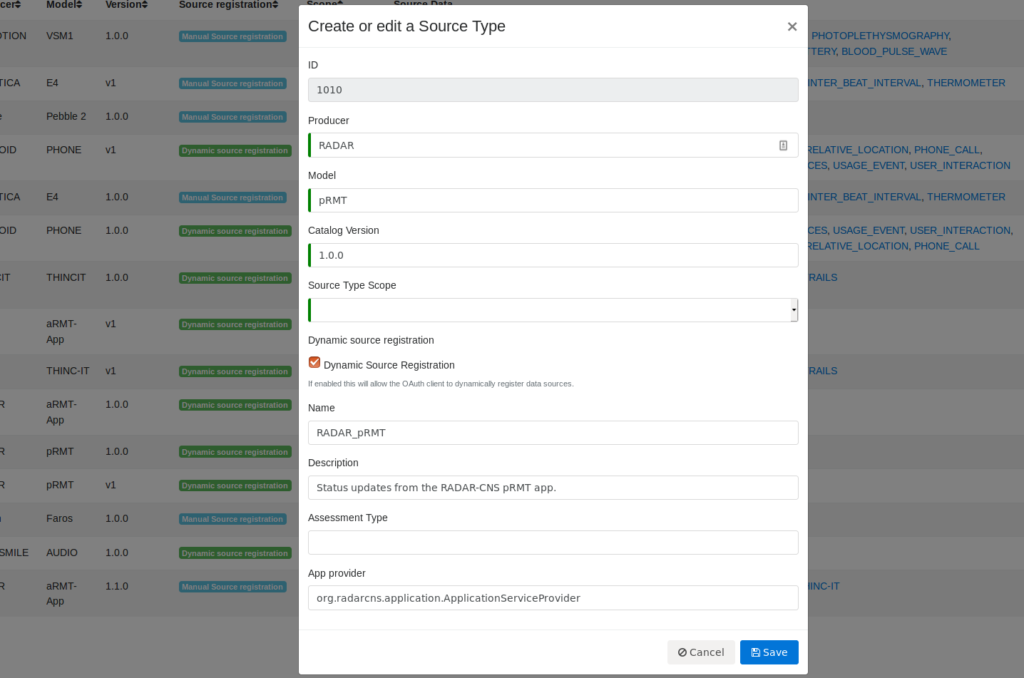Image resolution: width=1024 pixels, height=678 pixels.
Task: Sort background table by Version column
Action: click(x=127, y=5)
